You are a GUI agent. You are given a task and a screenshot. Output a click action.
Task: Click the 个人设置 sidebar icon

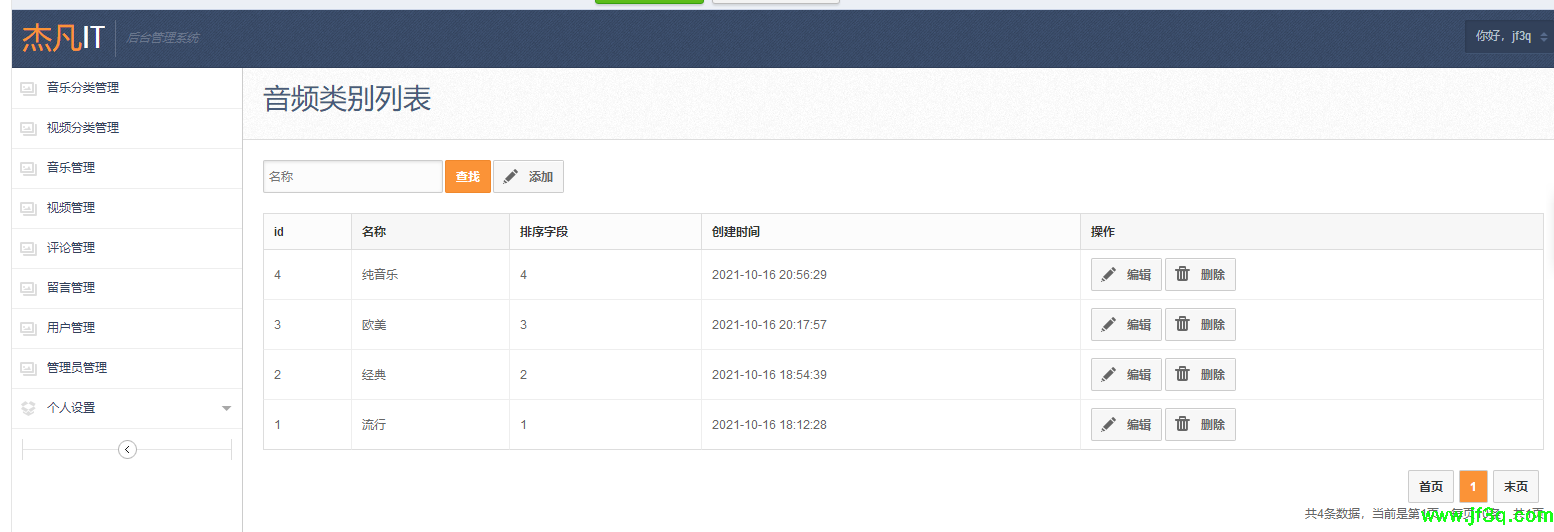[29, 408]
